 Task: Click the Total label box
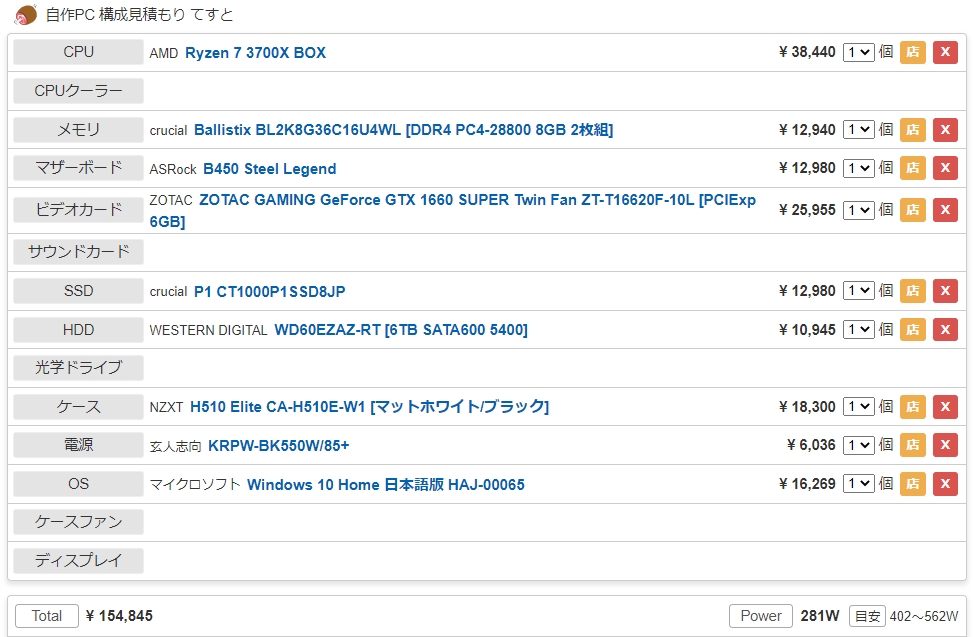[x=47, y=616]
